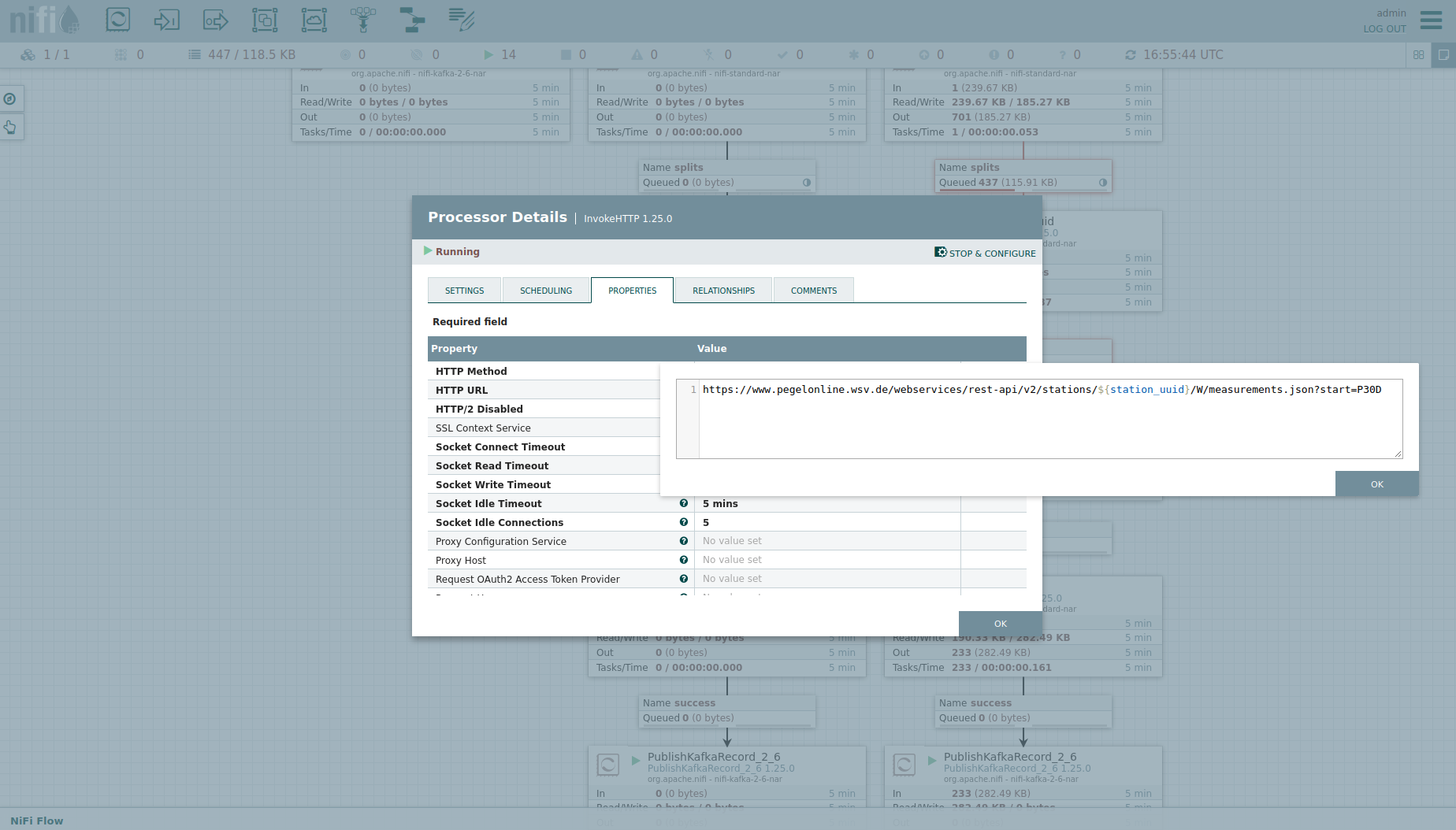This screenshot has width=1456, height=830.
Task: Confirm the HTTP URL editor with OK
Action: coord(1376,484)
